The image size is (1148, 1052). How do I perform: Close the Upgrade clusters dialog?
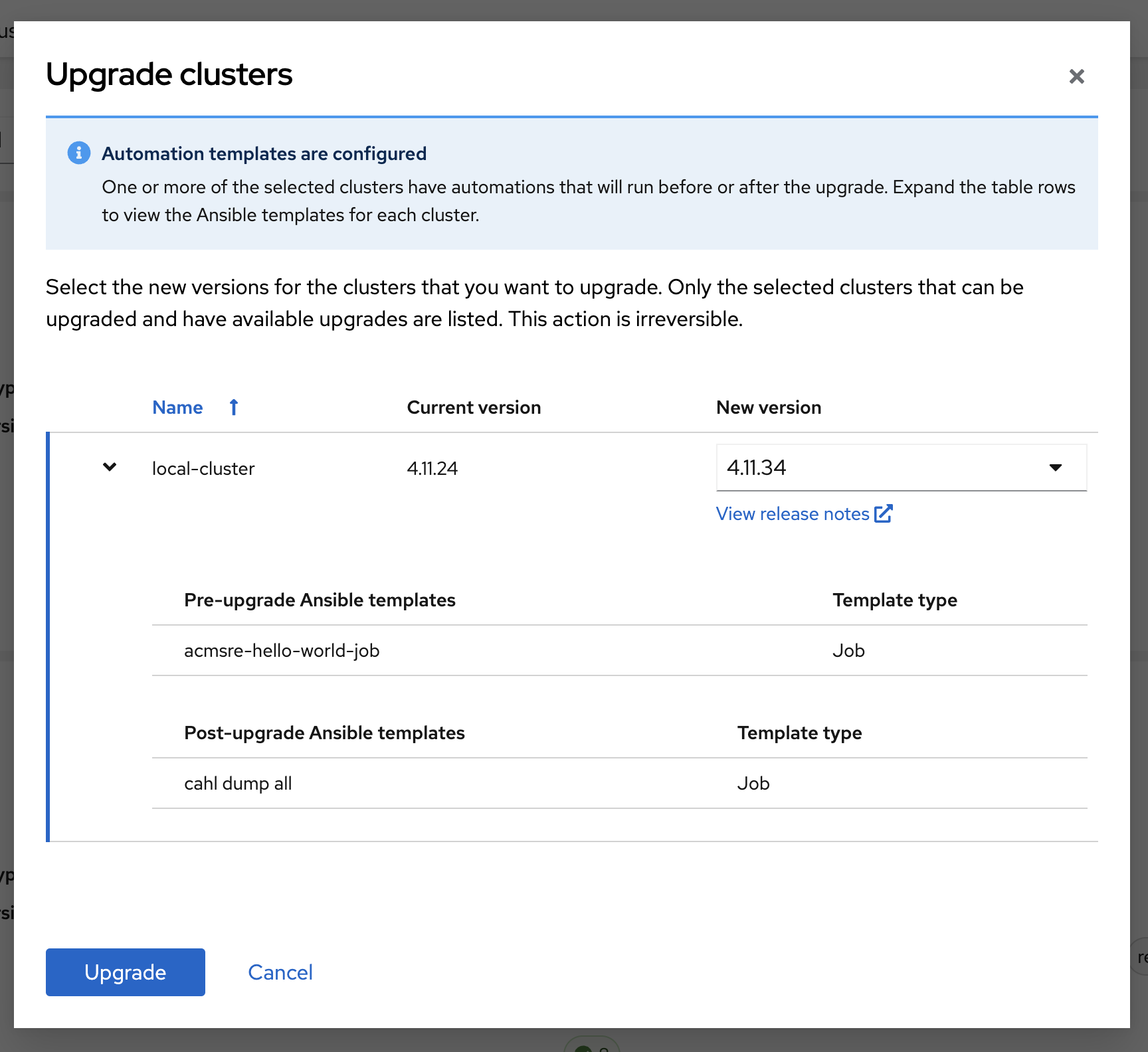[1076, 76]
